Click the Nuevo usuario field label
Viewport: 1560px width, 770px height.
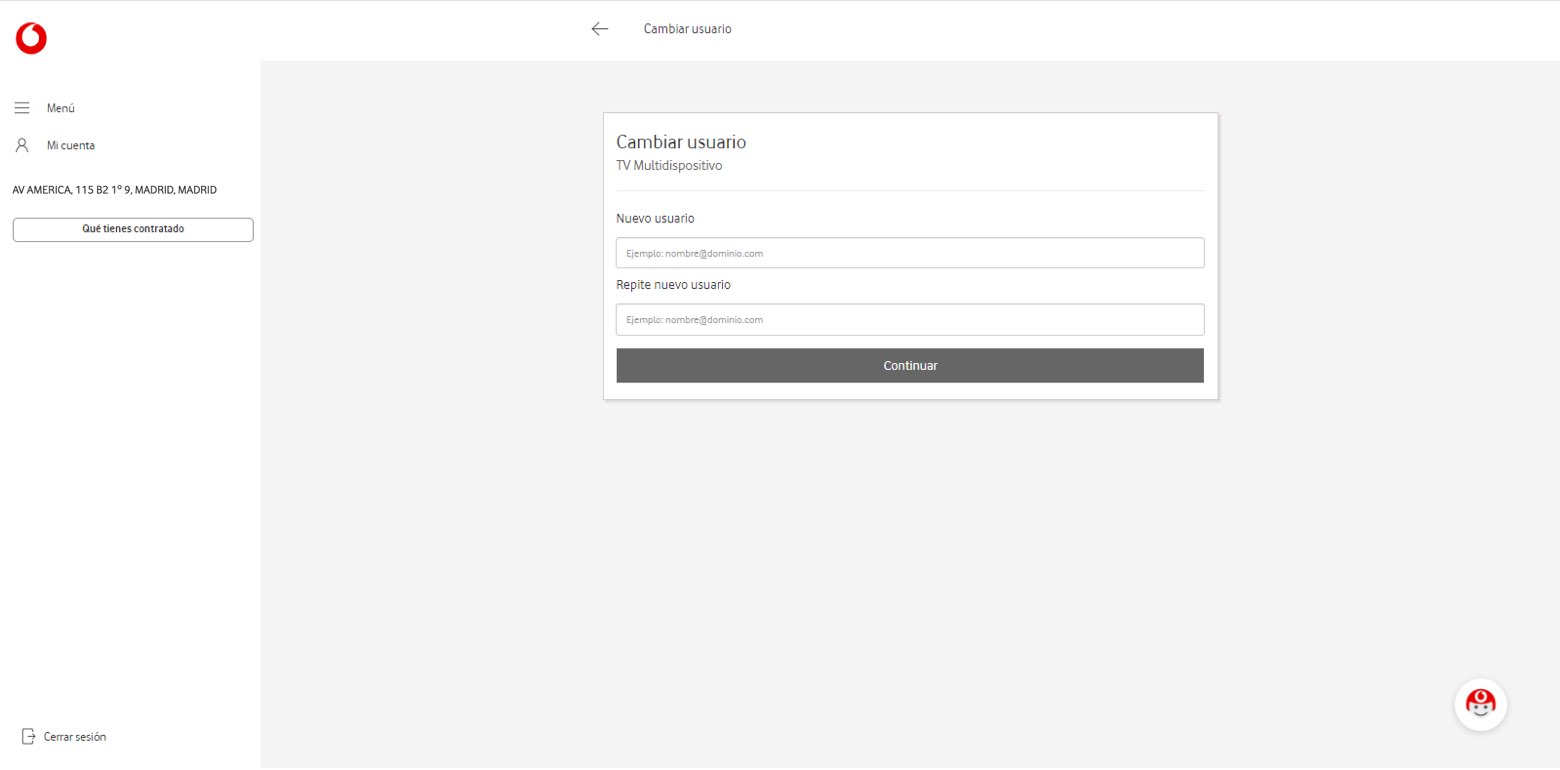click(655, 218)
